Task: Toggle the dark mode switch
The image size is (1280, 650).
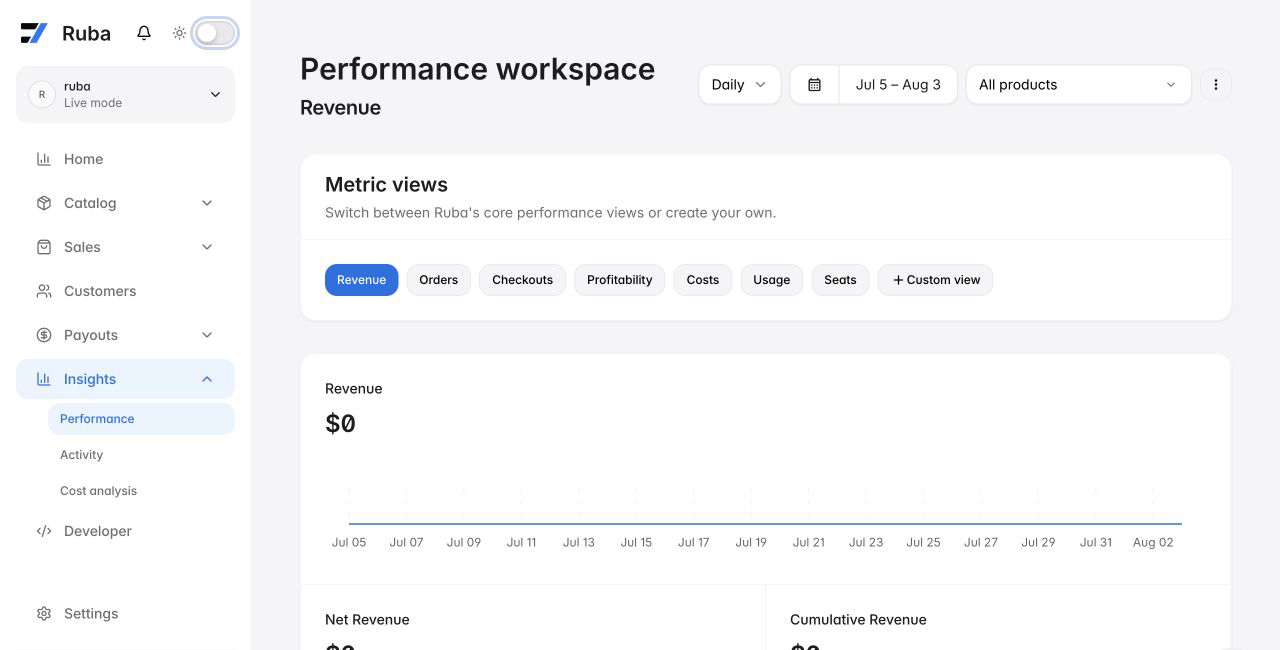Action: (x=215, y=33)
